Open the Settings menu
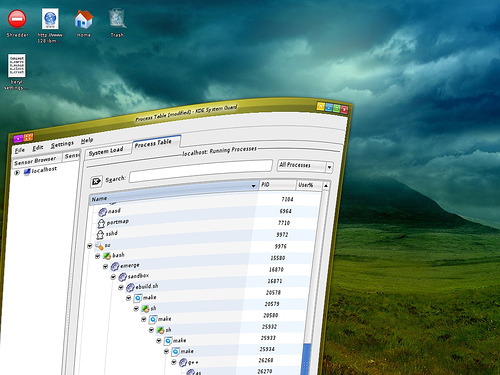The image size is (500, 375). (62, 144)
